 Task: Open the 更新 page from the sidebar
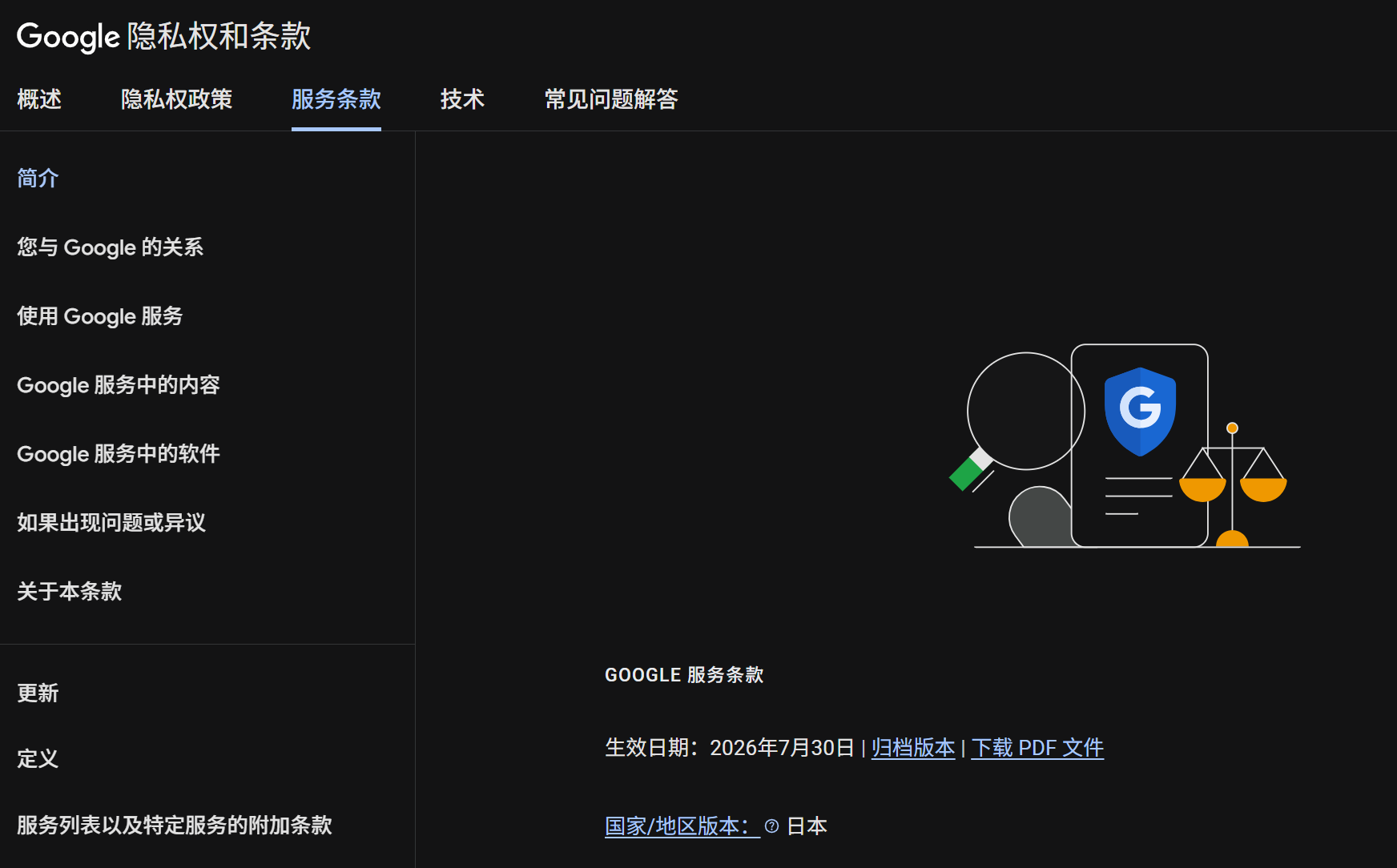(x=38, y=693)
